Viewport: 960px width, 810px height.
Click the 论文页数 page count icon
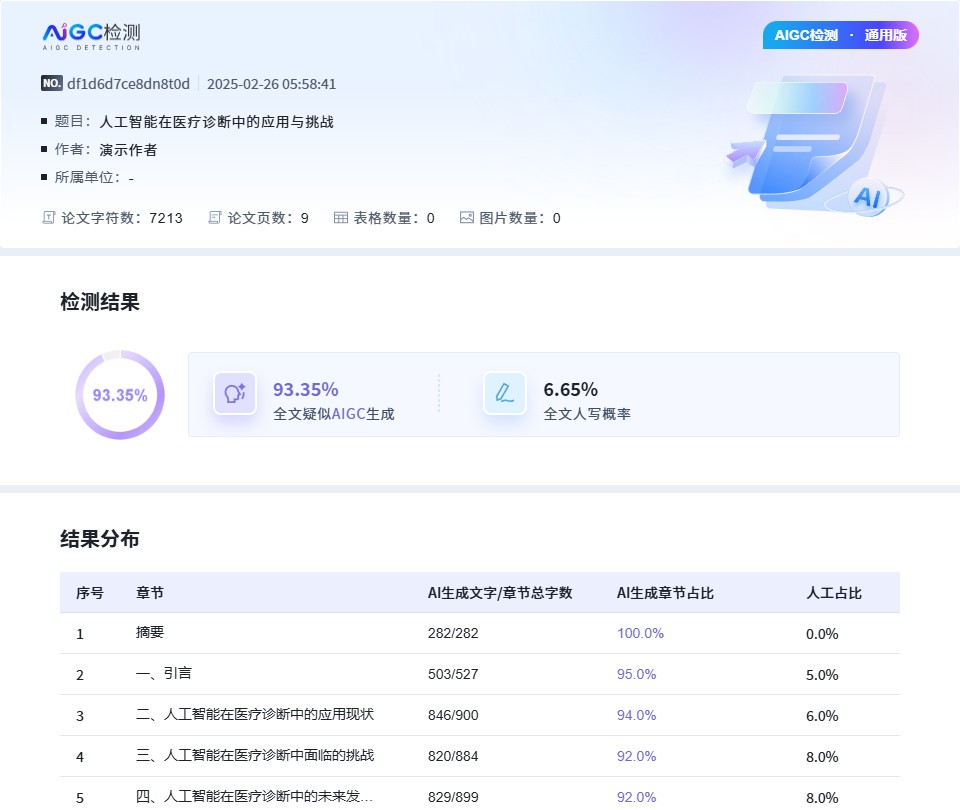[214, 218]
